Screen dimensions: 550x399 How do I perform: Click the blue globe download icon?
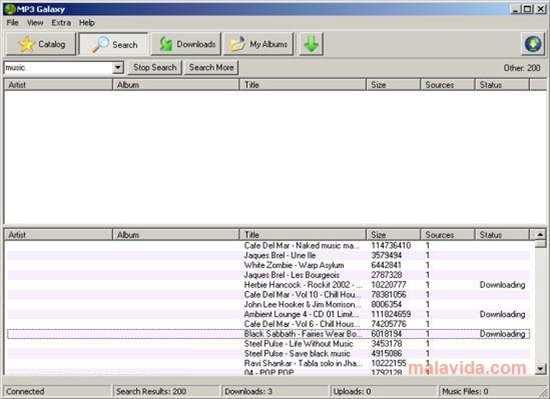point(533,44)
